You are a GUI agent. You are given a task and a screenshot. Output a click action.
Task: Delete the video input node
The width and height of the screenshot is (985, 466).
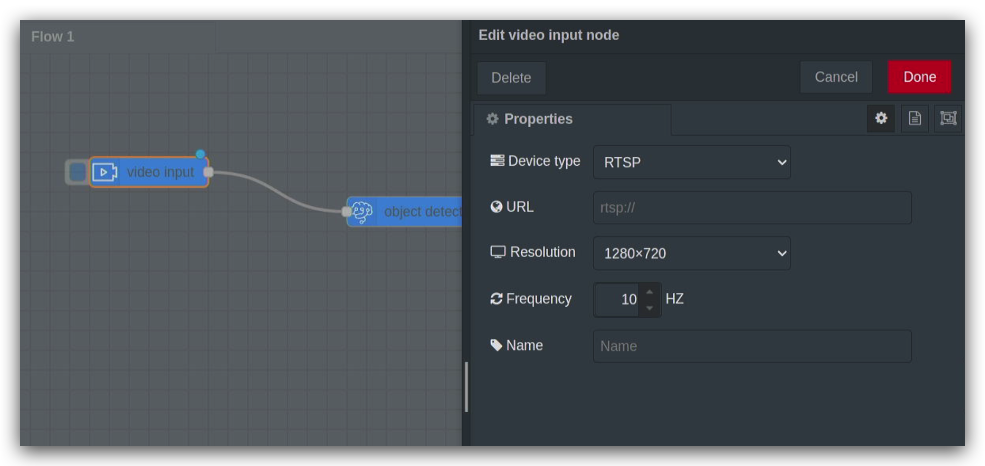click(511, 78)
